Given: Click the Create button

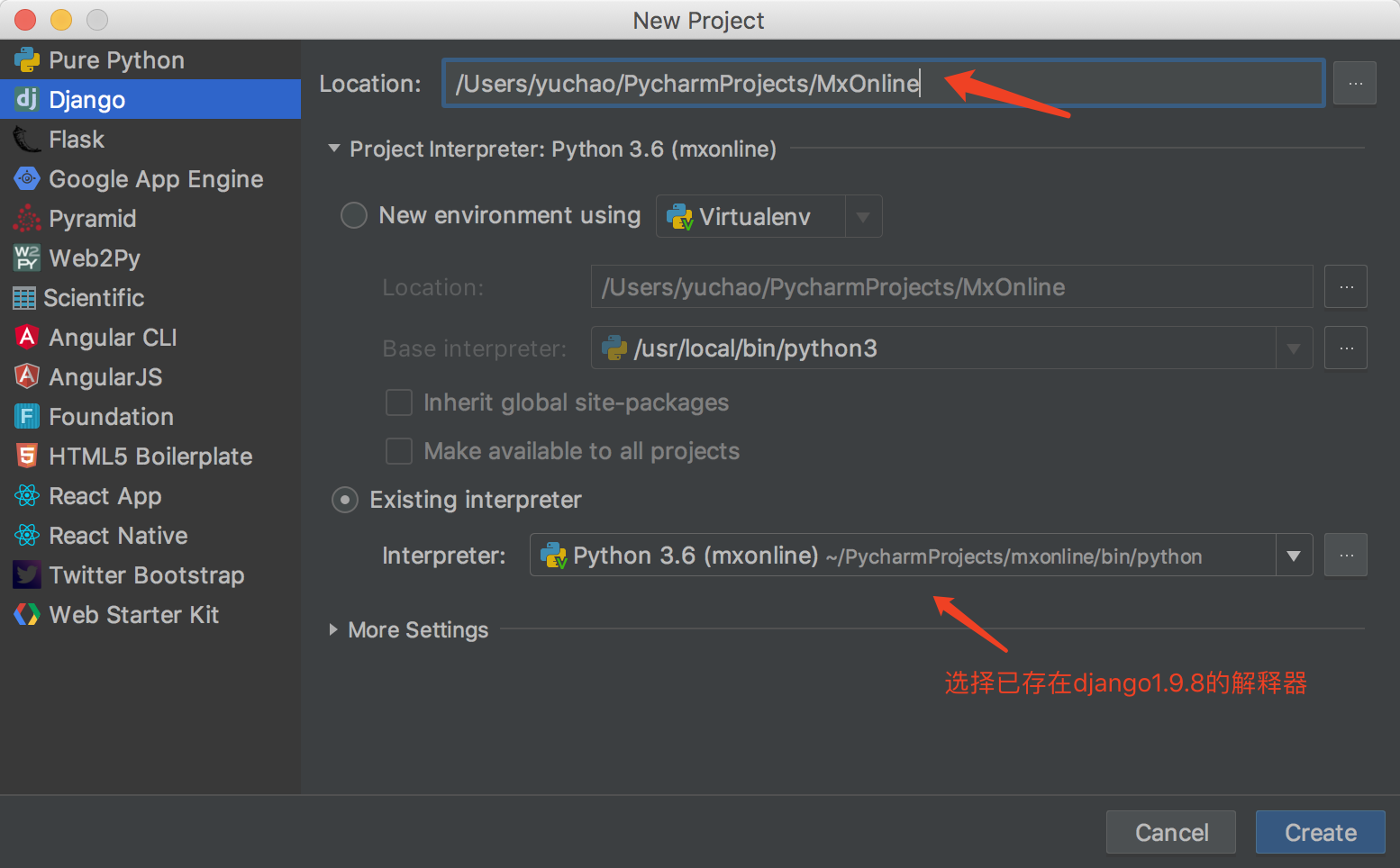Looking at the screenshot, I should click(x=1320, y=833).
